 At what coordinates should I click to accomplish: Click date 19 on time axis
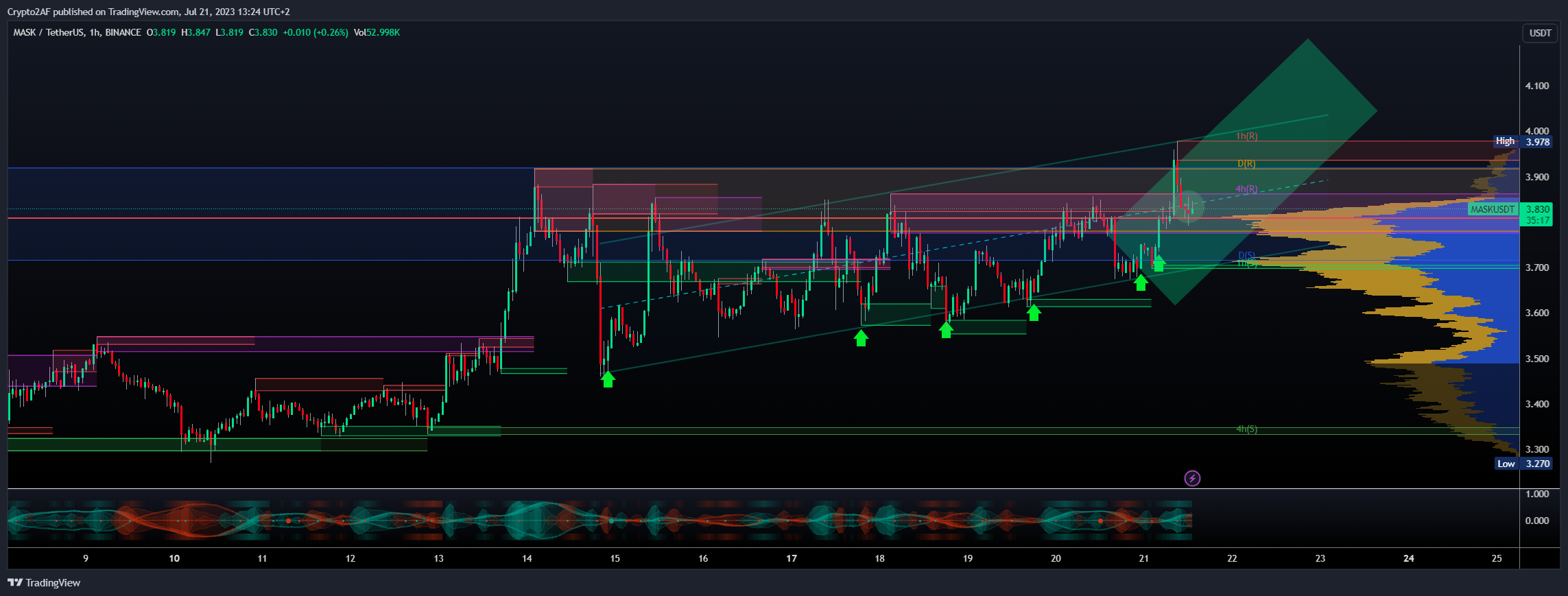click(x=968, y=558)
